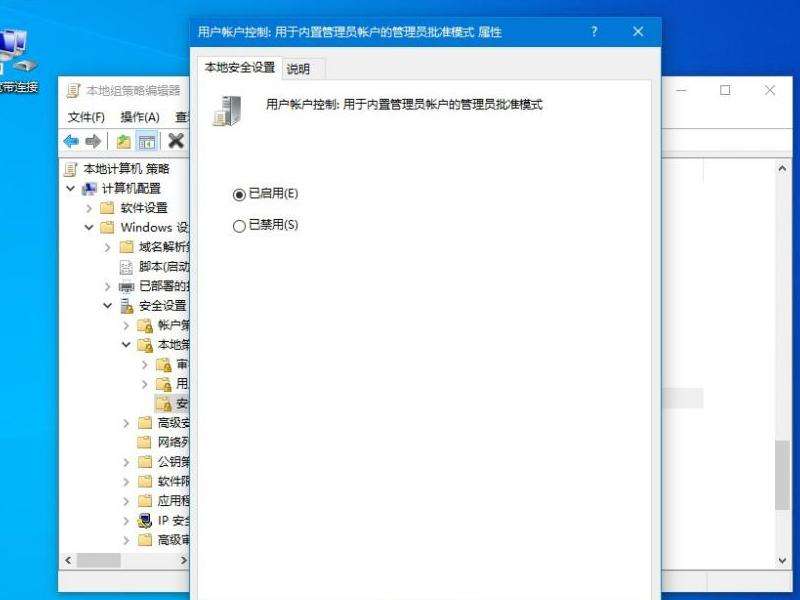Expand the 软件设置 folder
The image size is (800, 600).
pos(89,208)
